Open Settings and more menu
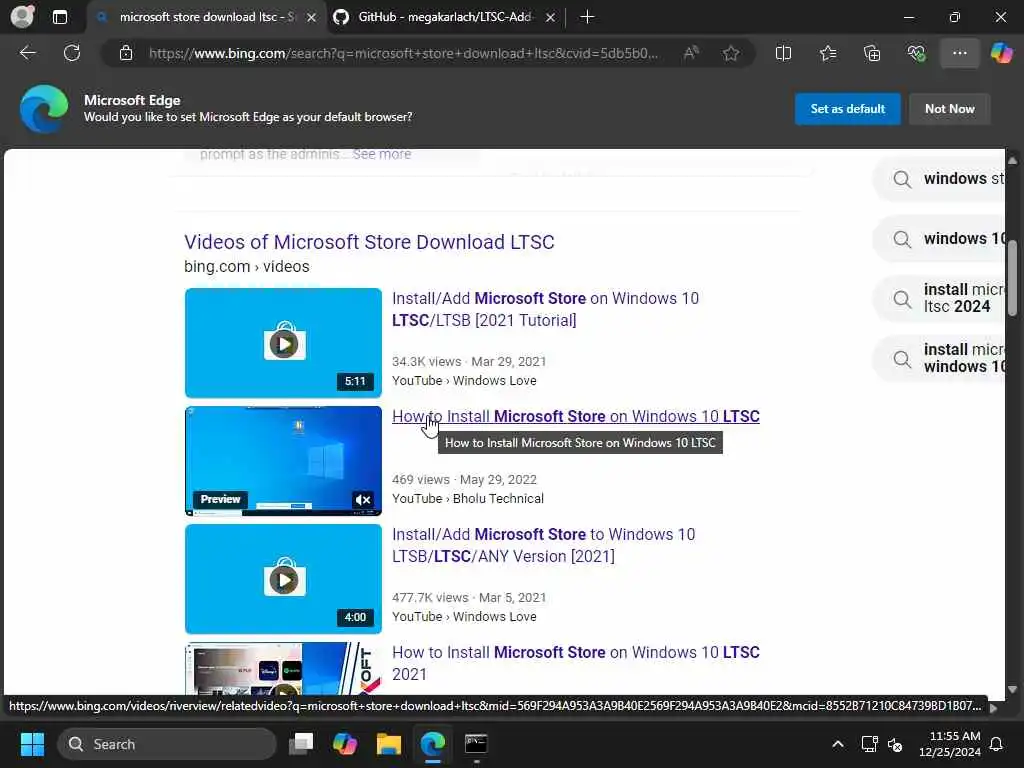 click(x=959, y=53)
